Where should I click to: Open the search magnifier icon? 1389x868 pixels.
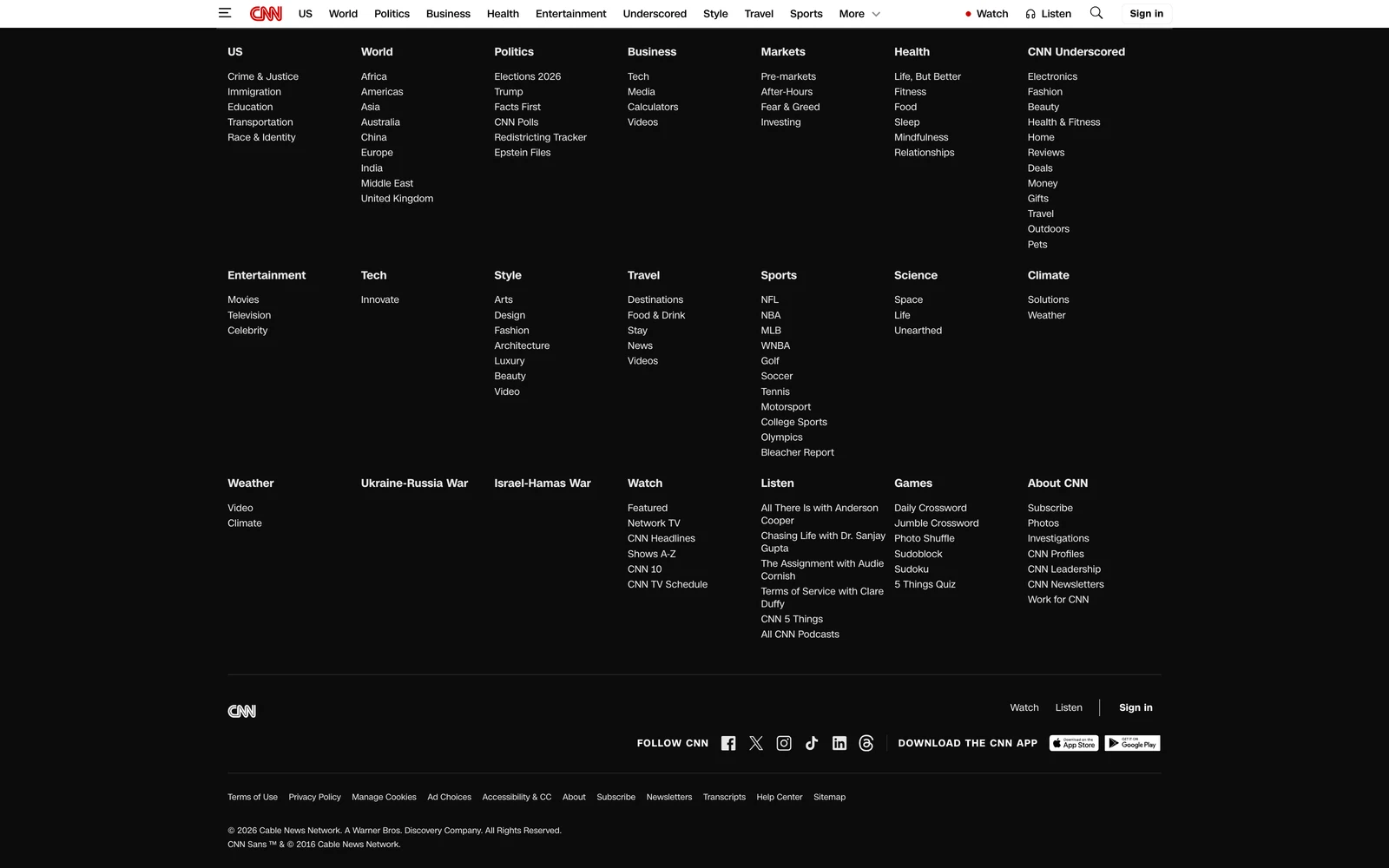pos(1096,13)
